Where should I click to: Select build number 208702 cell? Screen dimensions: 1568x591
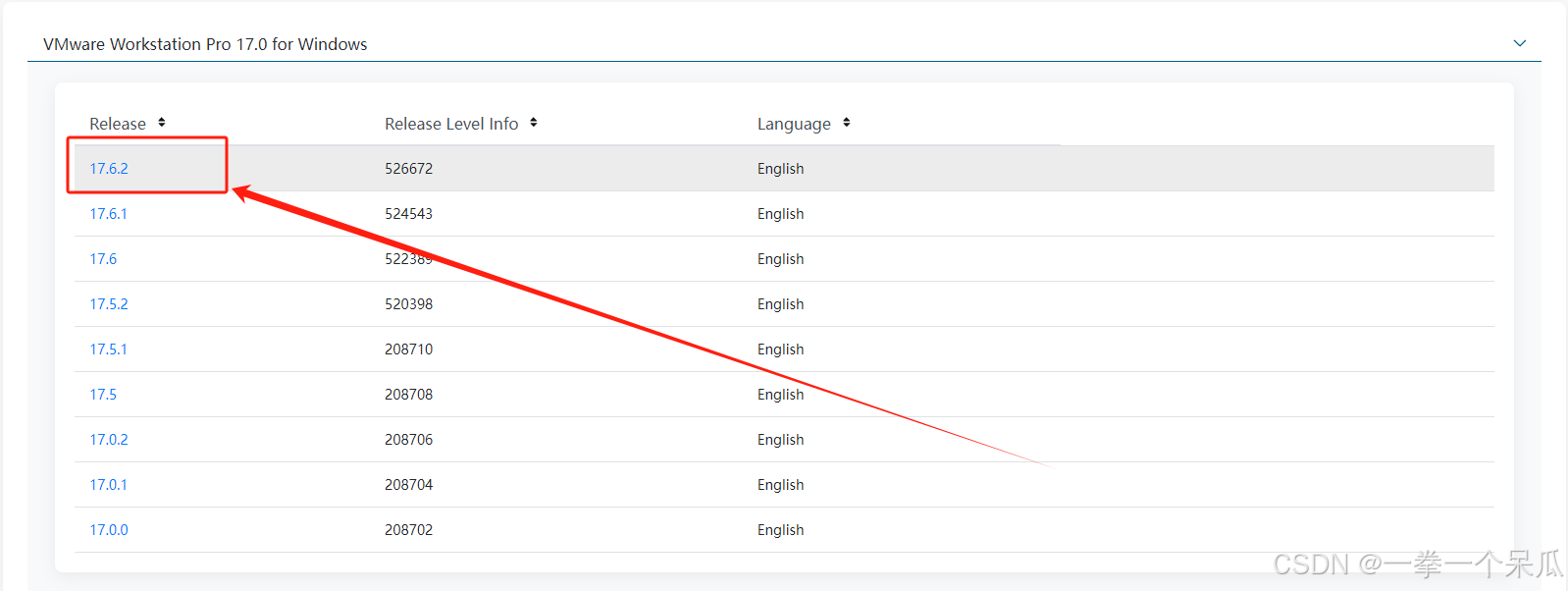click(x=408, y=530)
